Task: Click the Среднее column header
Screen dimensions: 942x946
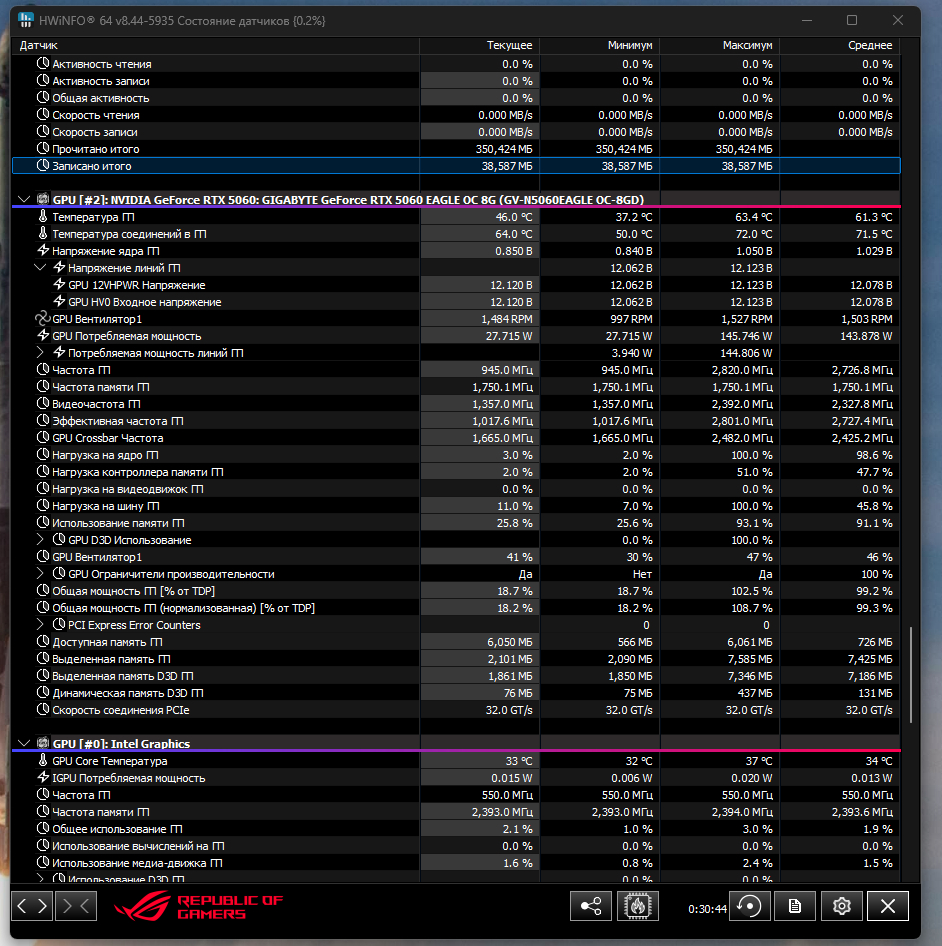Action: tap(840, 45)
